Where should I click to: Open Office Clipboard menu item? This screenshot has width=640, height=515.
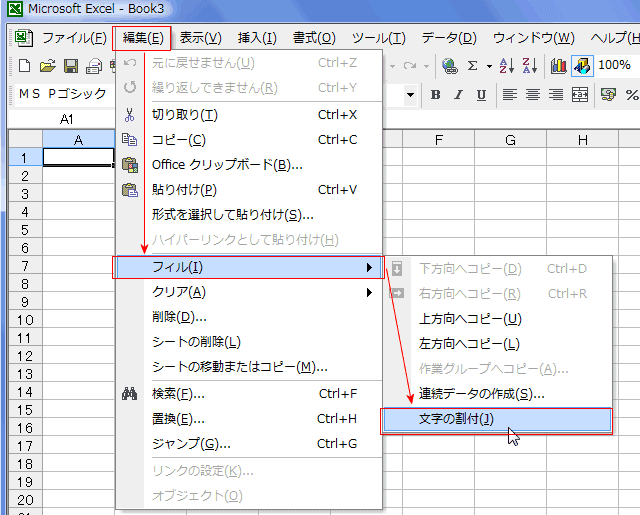click(249, 165)
